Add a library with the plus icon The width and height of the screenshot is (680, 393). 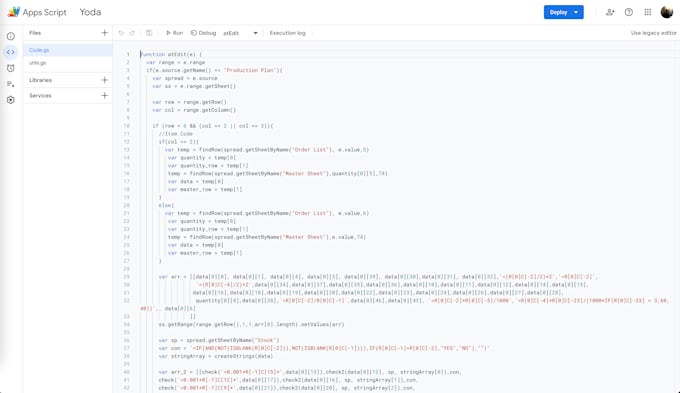click(x=105, y=80)
